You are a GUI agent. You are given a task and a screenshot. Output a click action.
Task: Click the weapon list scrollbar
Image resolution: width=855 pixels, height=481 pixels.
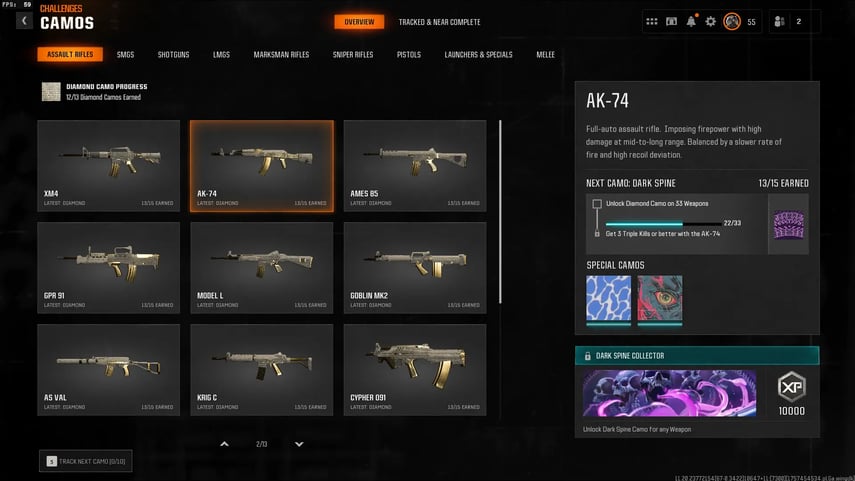click(500, 212)
